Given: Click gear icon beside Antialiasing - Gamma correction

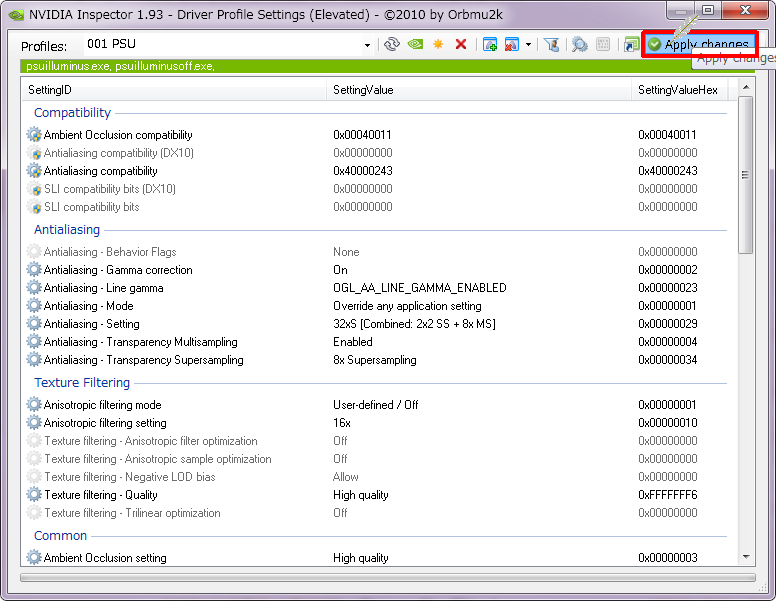Looking at the screenshot, I should pyautogui.click(x=34, y=270).
